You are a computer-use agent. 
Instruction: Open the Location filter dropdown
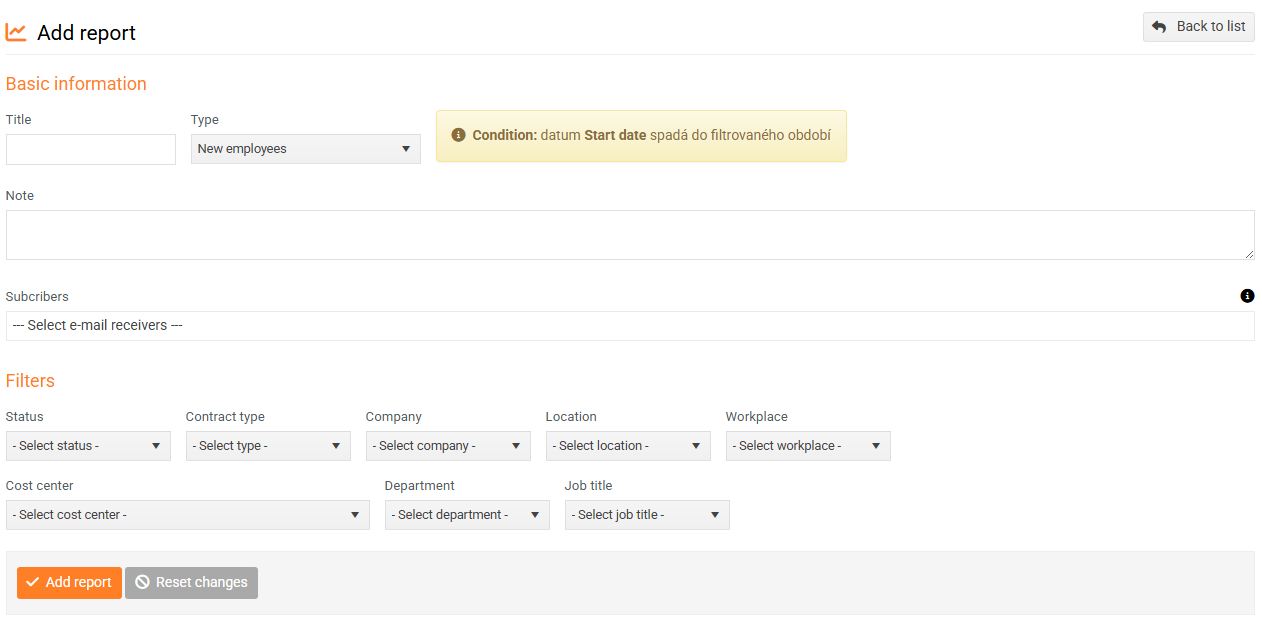pyautogui.click(x=628, y=446)
